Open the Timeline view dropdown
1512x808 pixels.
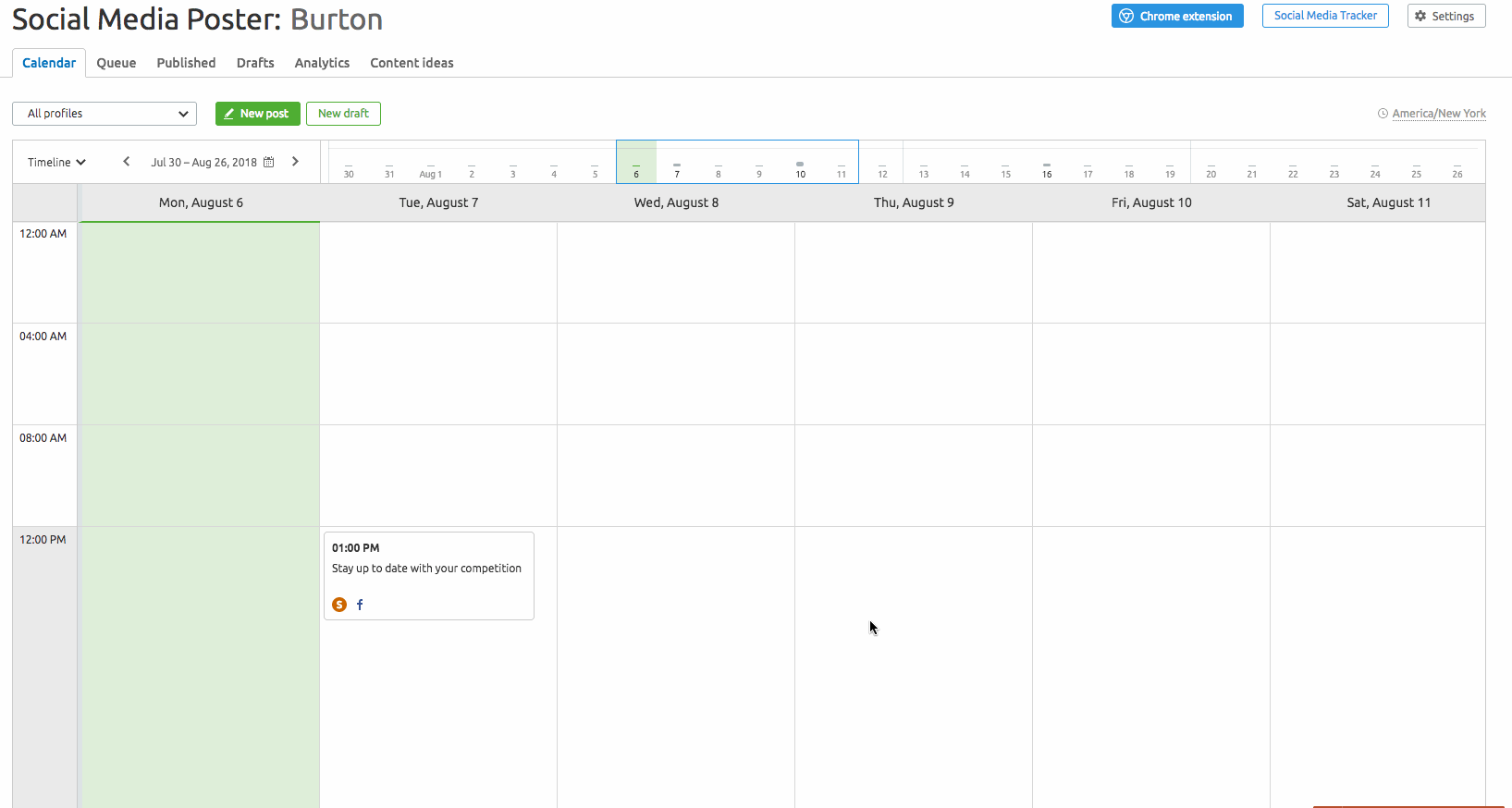(x=56, y=162)
